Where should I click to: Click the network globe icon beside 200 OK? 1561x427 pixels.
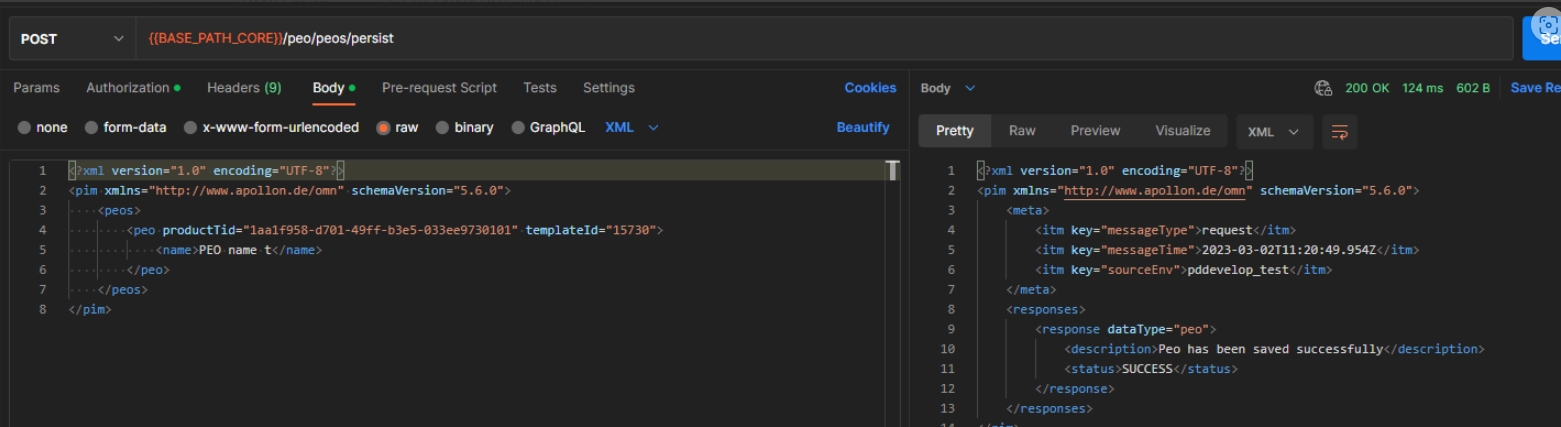coord(1323,88)
